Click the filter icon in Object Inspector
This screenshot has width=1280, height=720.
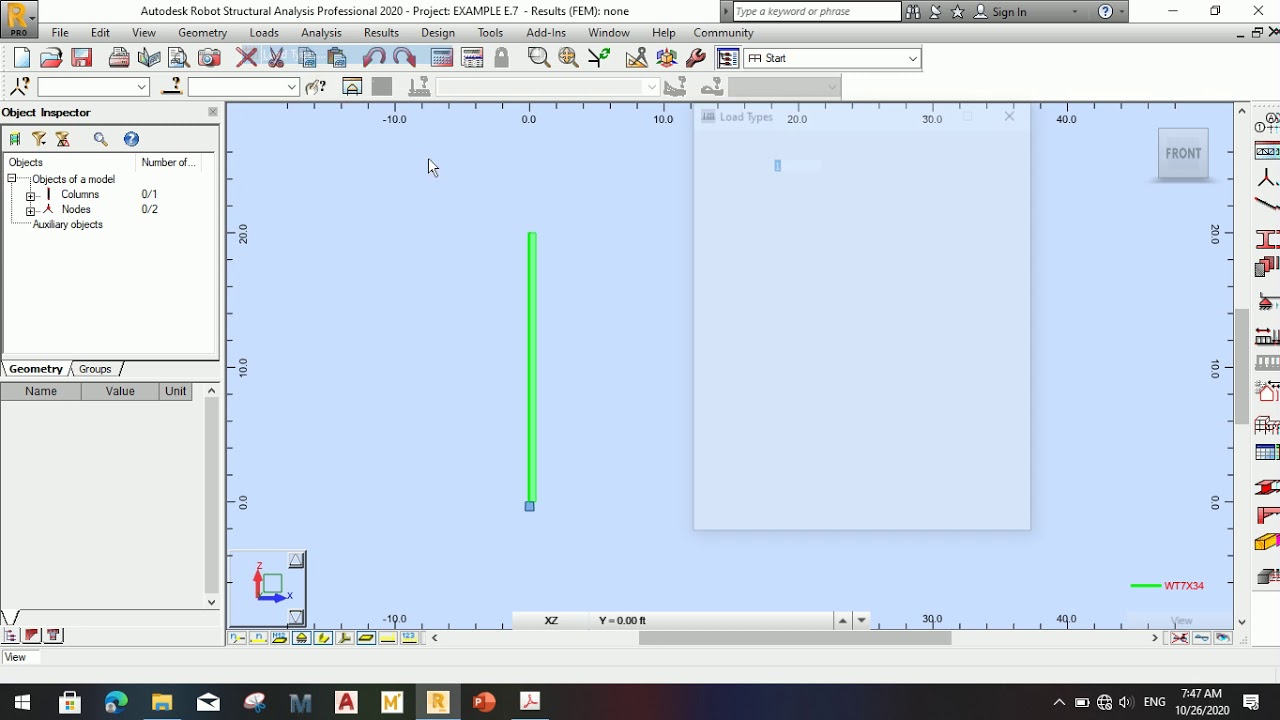[x=39, y=139]
